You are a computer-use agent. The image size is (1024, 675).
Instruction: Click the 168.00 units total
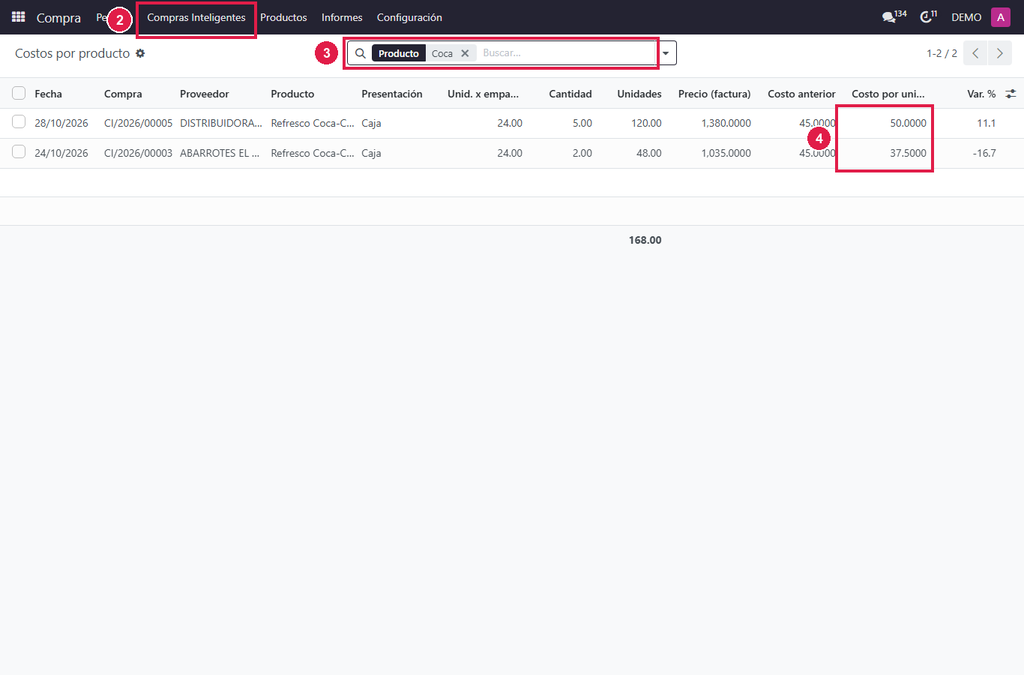pos(645,240)
